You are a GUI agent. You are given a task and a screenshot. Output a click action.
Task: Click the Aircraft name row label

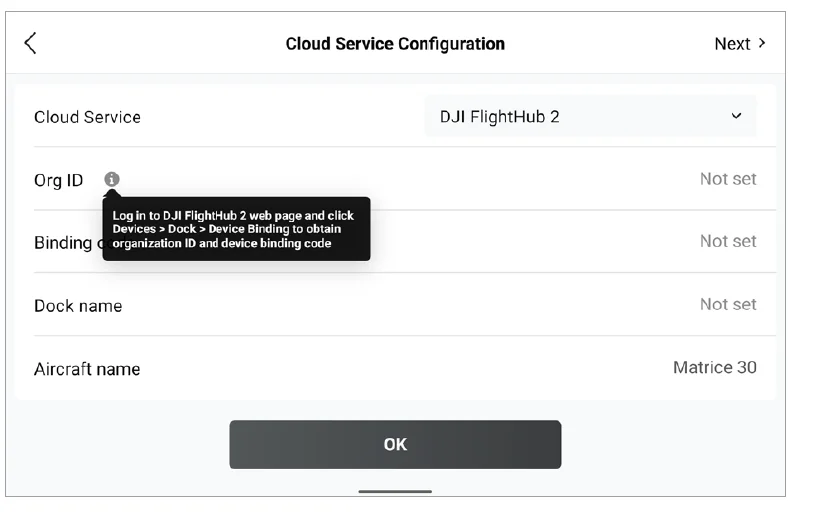[x=87, y=369]
